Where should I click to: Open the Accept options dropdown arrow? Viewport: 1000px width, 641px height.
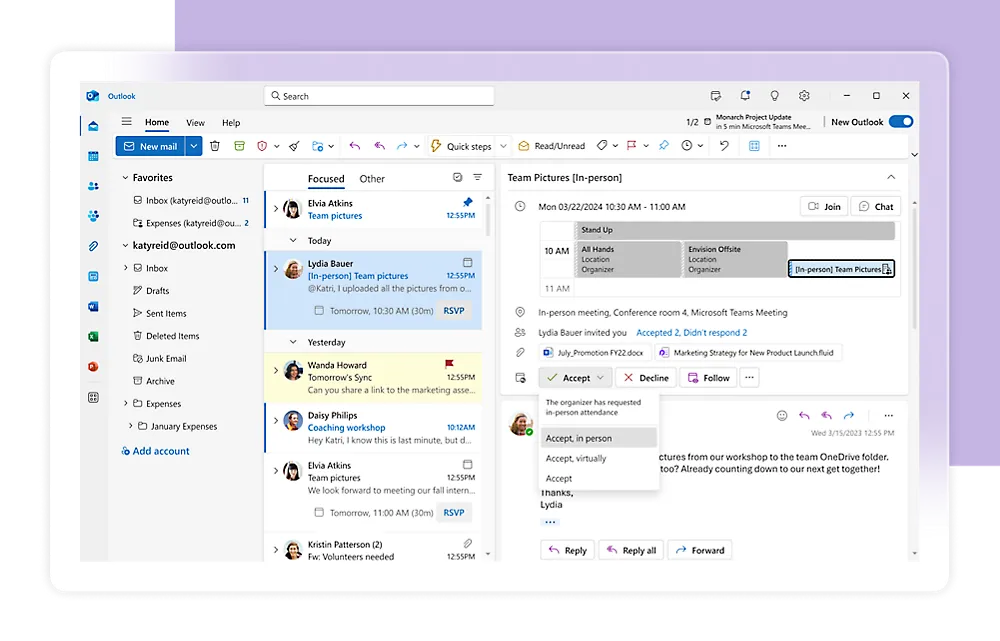click(x=600, y=378)
